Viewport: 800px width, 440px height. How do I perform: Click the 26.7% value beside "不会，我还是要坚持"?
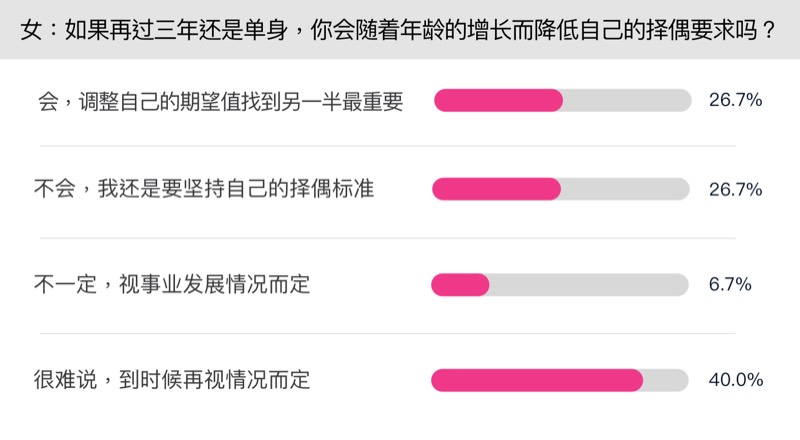tap(735, 189)
